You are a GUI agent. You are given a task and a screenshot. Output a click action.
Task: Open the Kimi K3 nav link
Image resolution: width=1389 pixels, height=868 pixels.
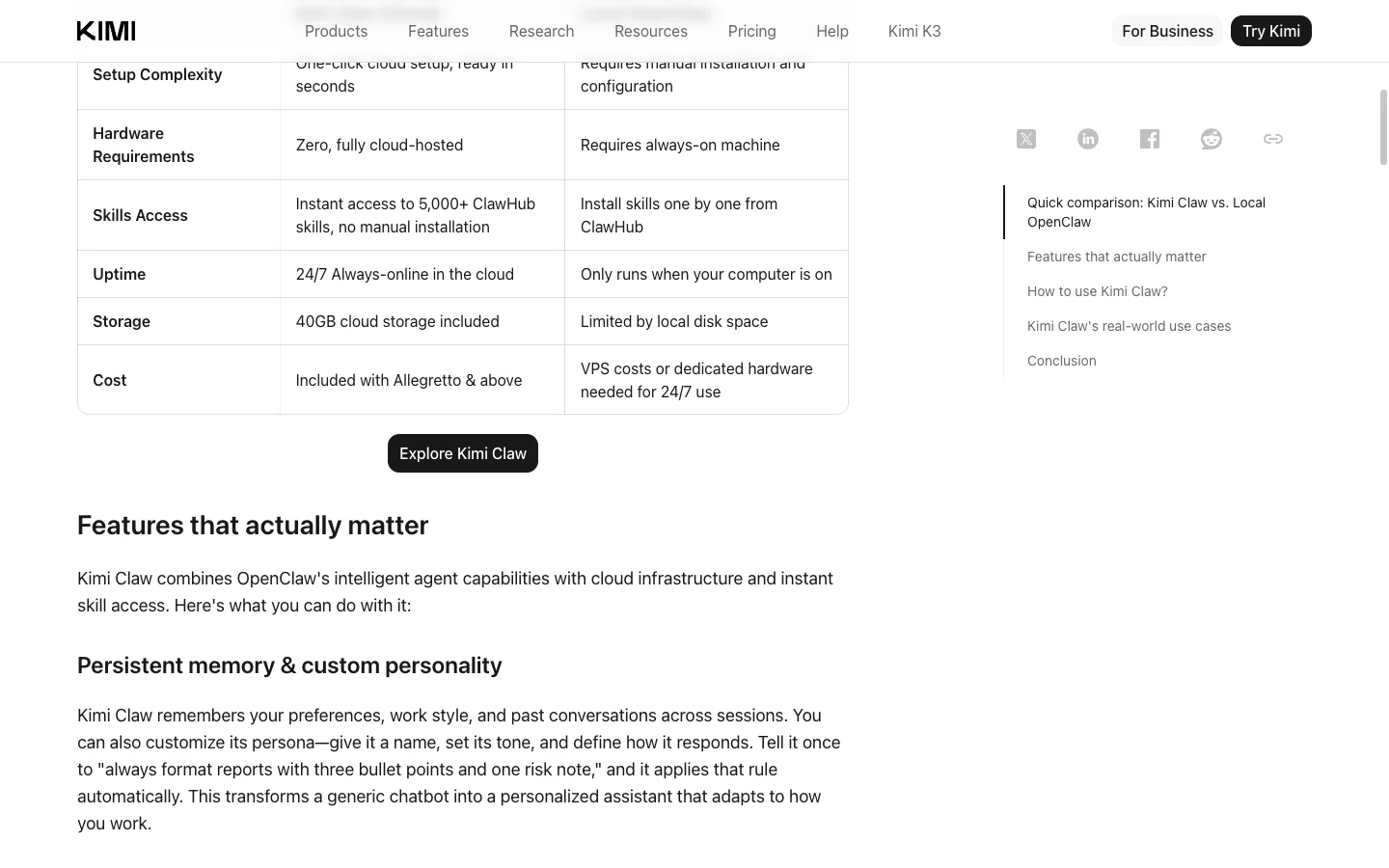pyautogui.click(x=914, y=31)
